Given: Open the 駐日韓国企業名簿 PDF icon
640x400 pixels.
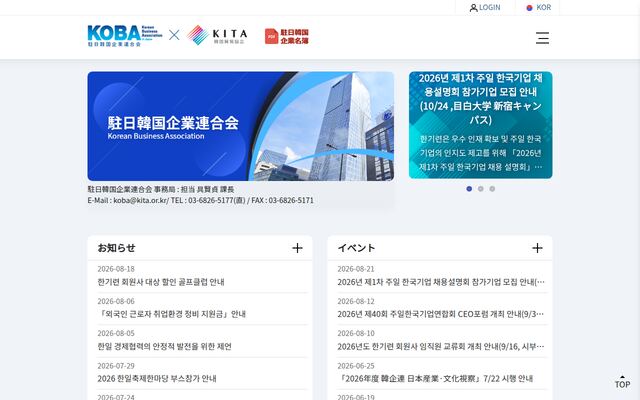Looking at the screenshot, I should point(287,36).
